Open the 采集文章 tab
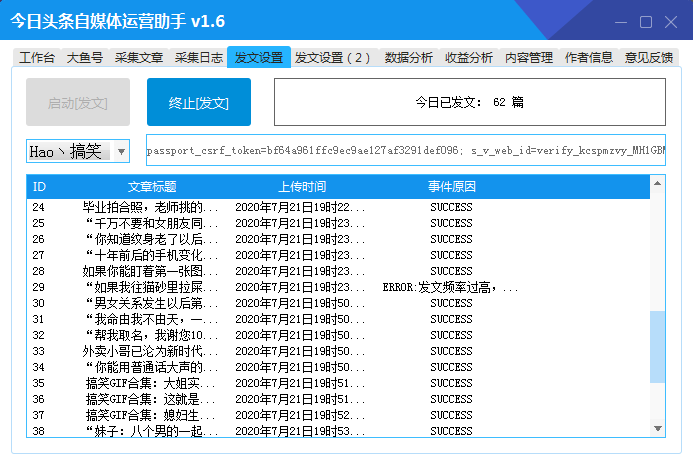693x465 pixels. pyautogui.click(x=139, y=57)
